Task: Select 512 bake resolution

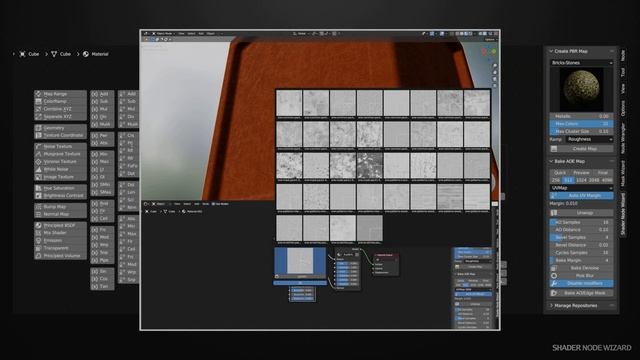Action: point(568,180)
